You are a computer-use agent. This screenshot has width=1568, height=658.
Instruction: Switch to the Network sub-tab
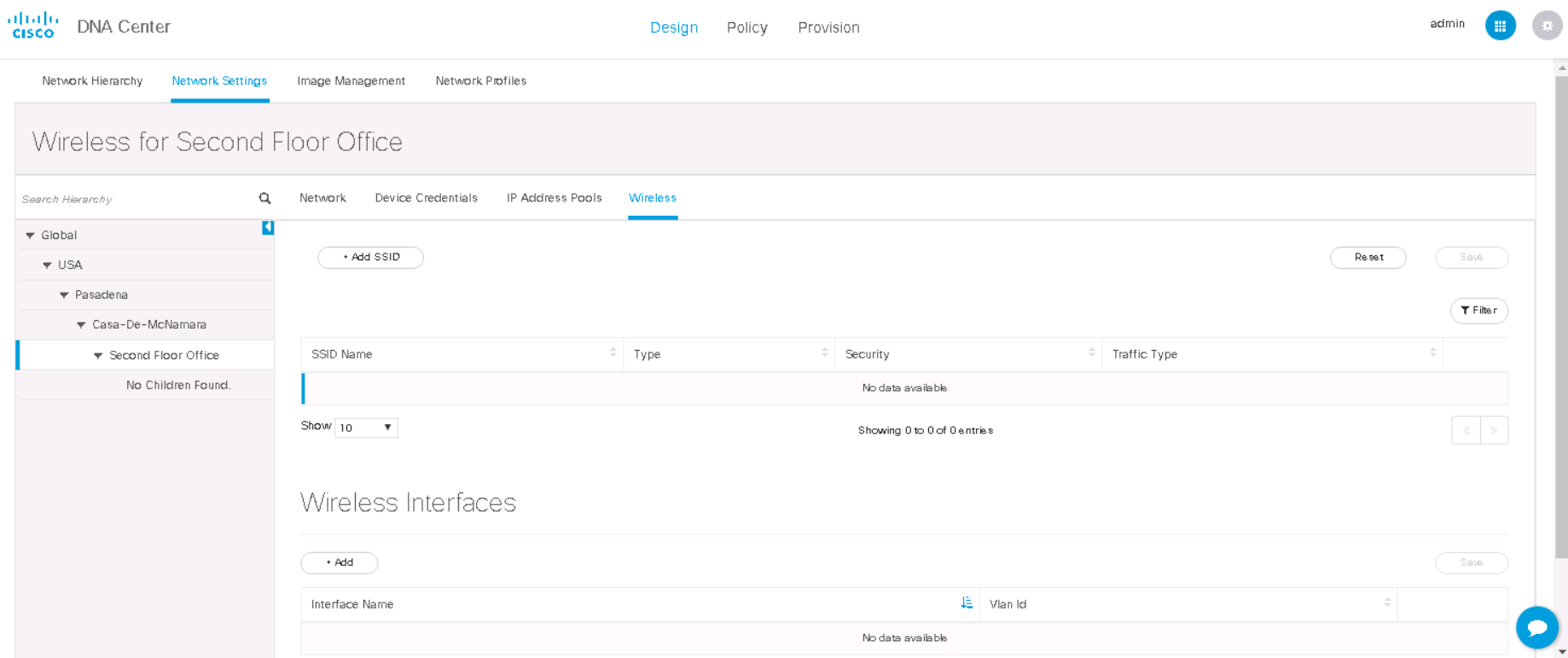322,198
